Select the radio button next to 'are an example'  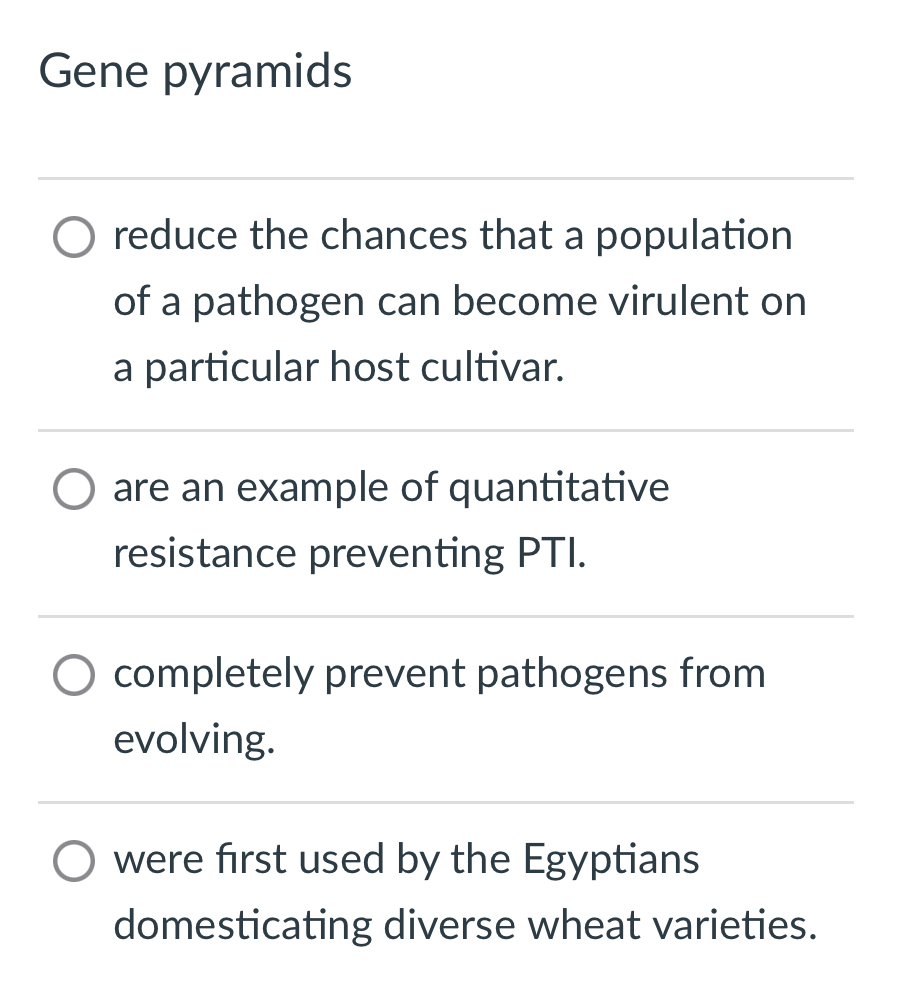[74, 489]
